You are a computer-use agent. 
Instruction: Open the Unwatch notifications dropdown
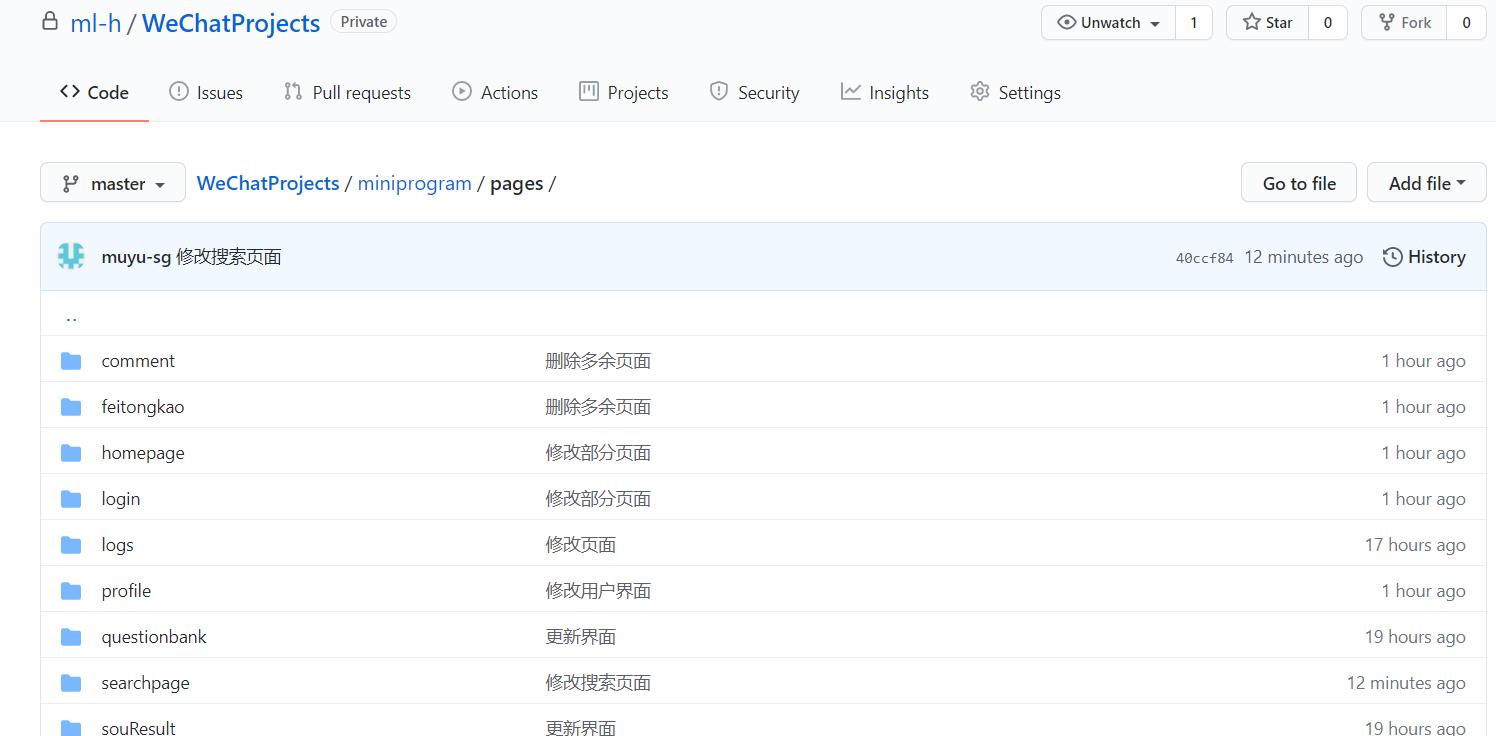tap(1109, 22)
